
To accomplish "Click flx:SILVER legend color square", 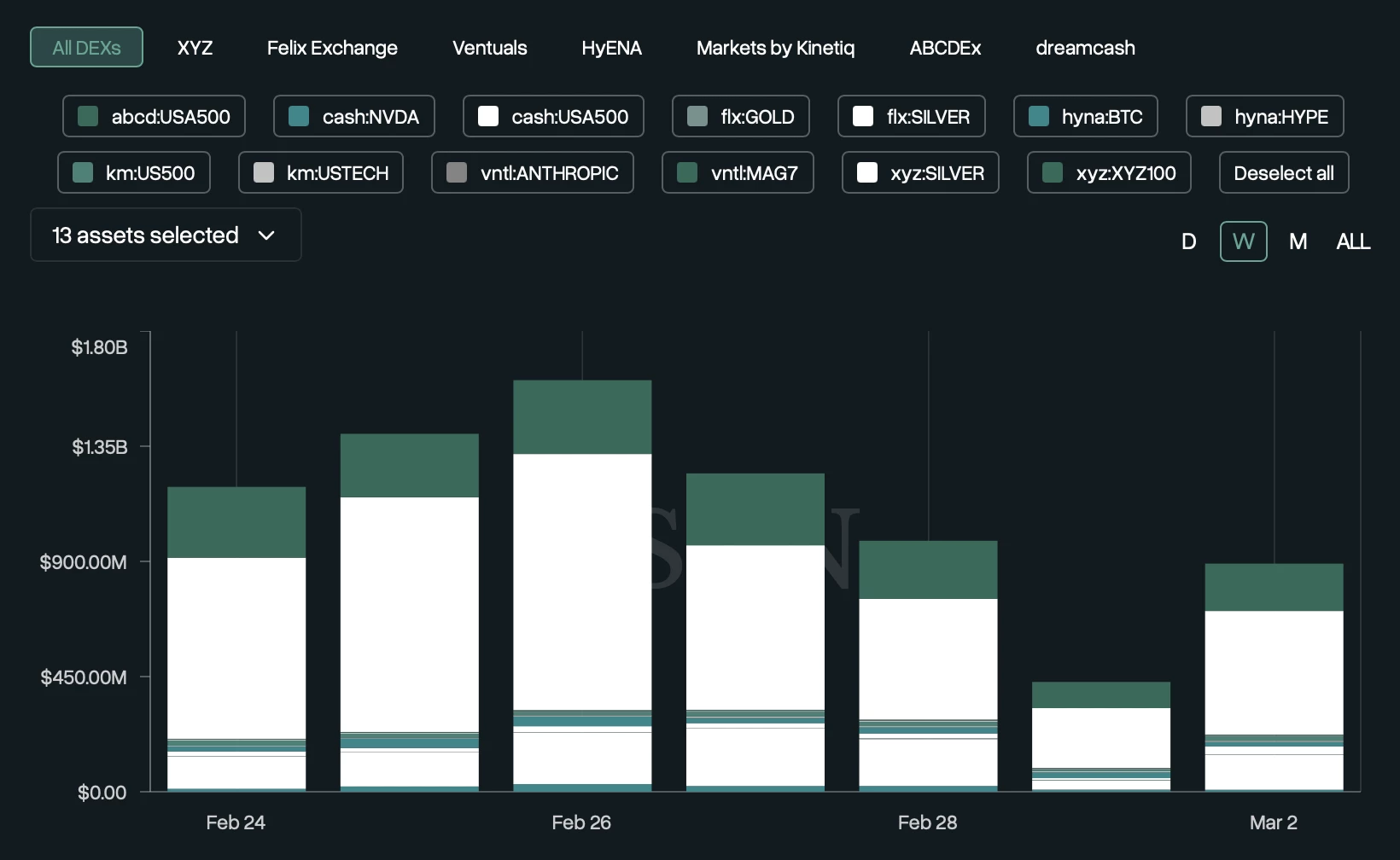I will coord(863,116).
